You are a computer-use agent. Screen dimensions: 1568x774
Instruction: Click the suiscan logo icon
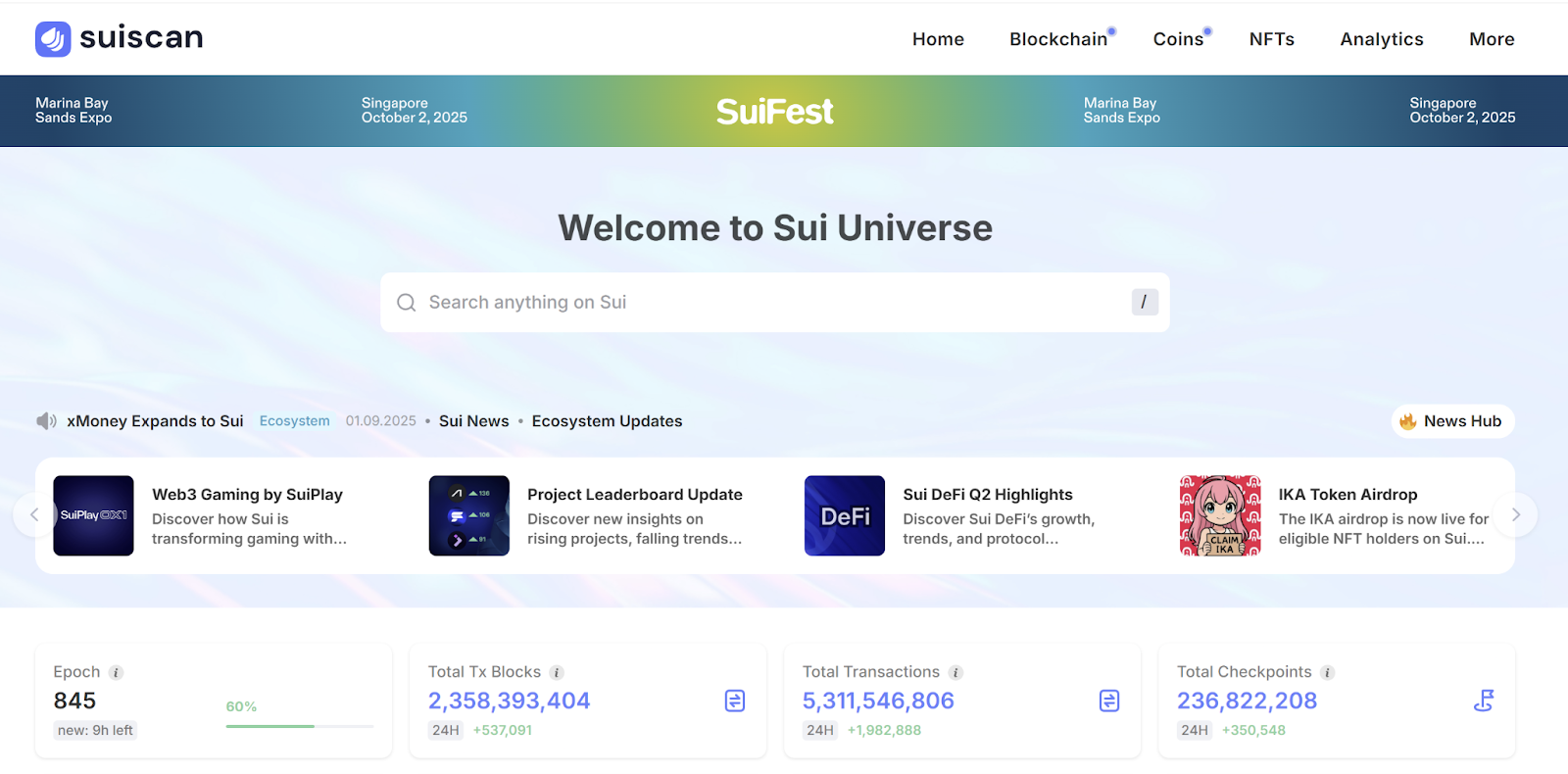pyautogui.click(x=53, y=39)
